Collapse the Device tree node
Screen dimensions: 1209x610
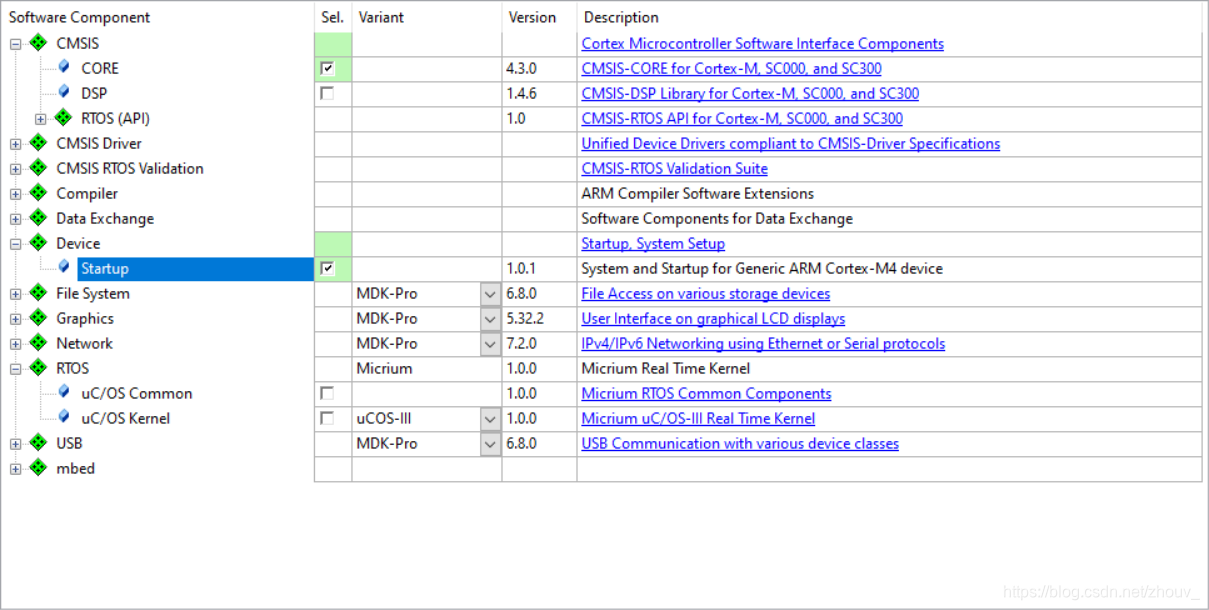[x=16, y=244]
